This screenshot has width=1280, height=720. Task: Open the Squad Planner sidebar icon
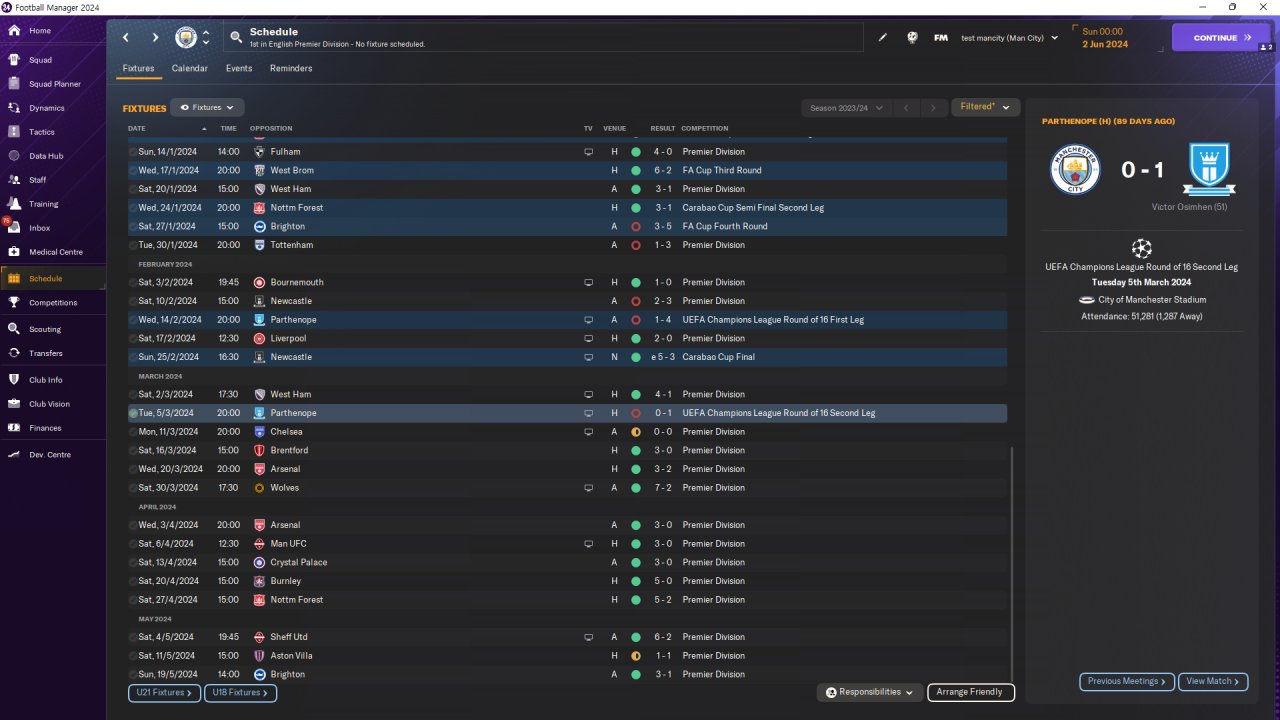(14, 84)
